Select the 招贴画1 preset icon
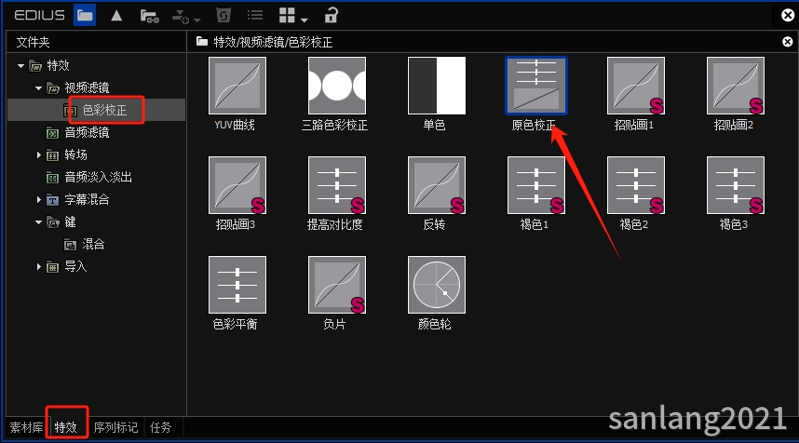The height and width of the screenshot is (443, 799). point(635,86)
